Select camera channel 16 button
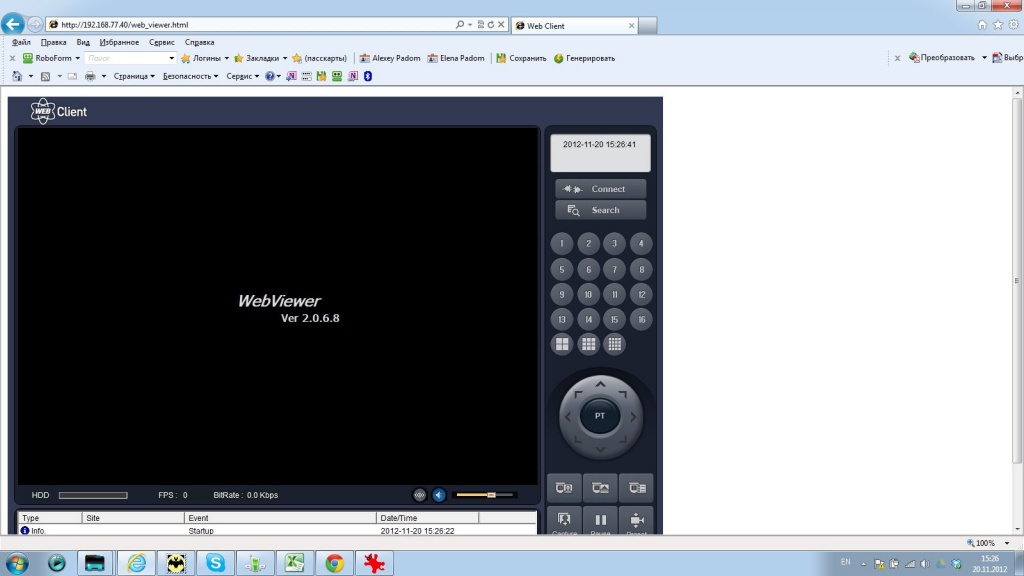The height and width of the screenshot is (576, 1024). click(641, 319)
